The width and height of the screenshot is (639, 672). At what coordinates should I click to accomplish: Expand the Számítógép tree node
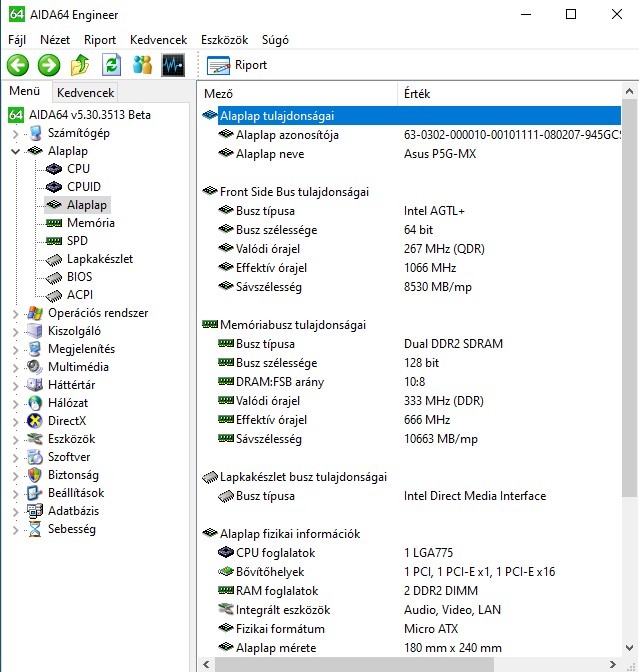click(15, 134)
